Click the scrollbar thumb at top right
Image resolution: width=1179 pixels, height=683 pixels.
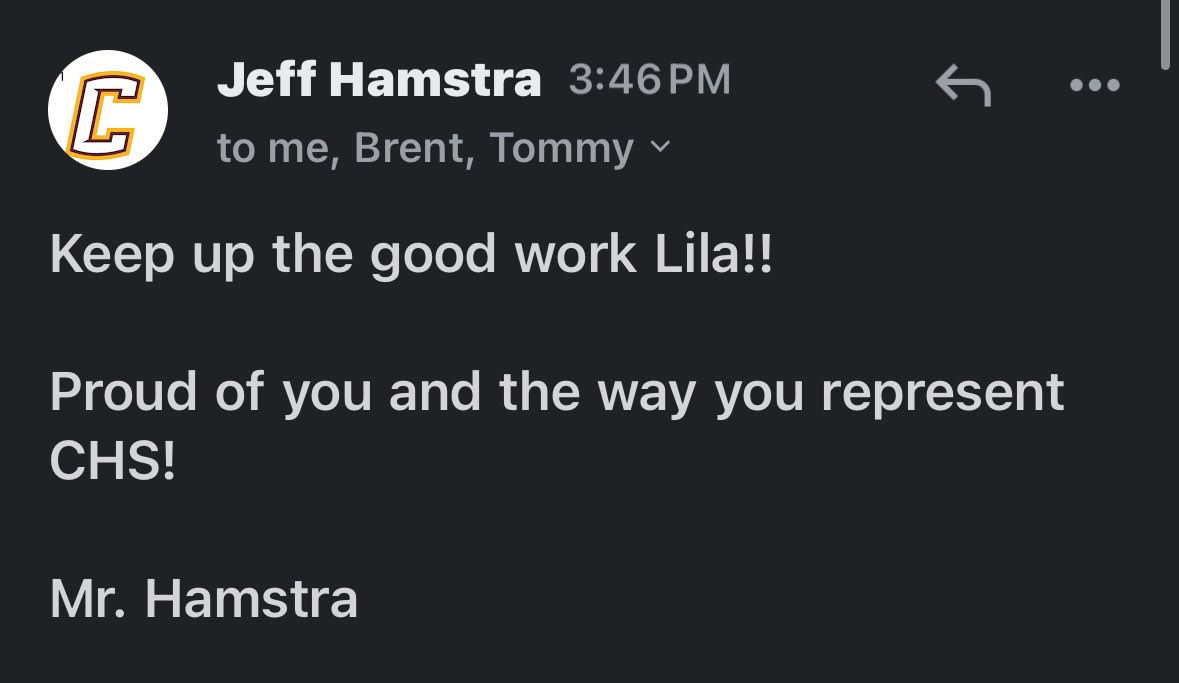pos(1165,35)
